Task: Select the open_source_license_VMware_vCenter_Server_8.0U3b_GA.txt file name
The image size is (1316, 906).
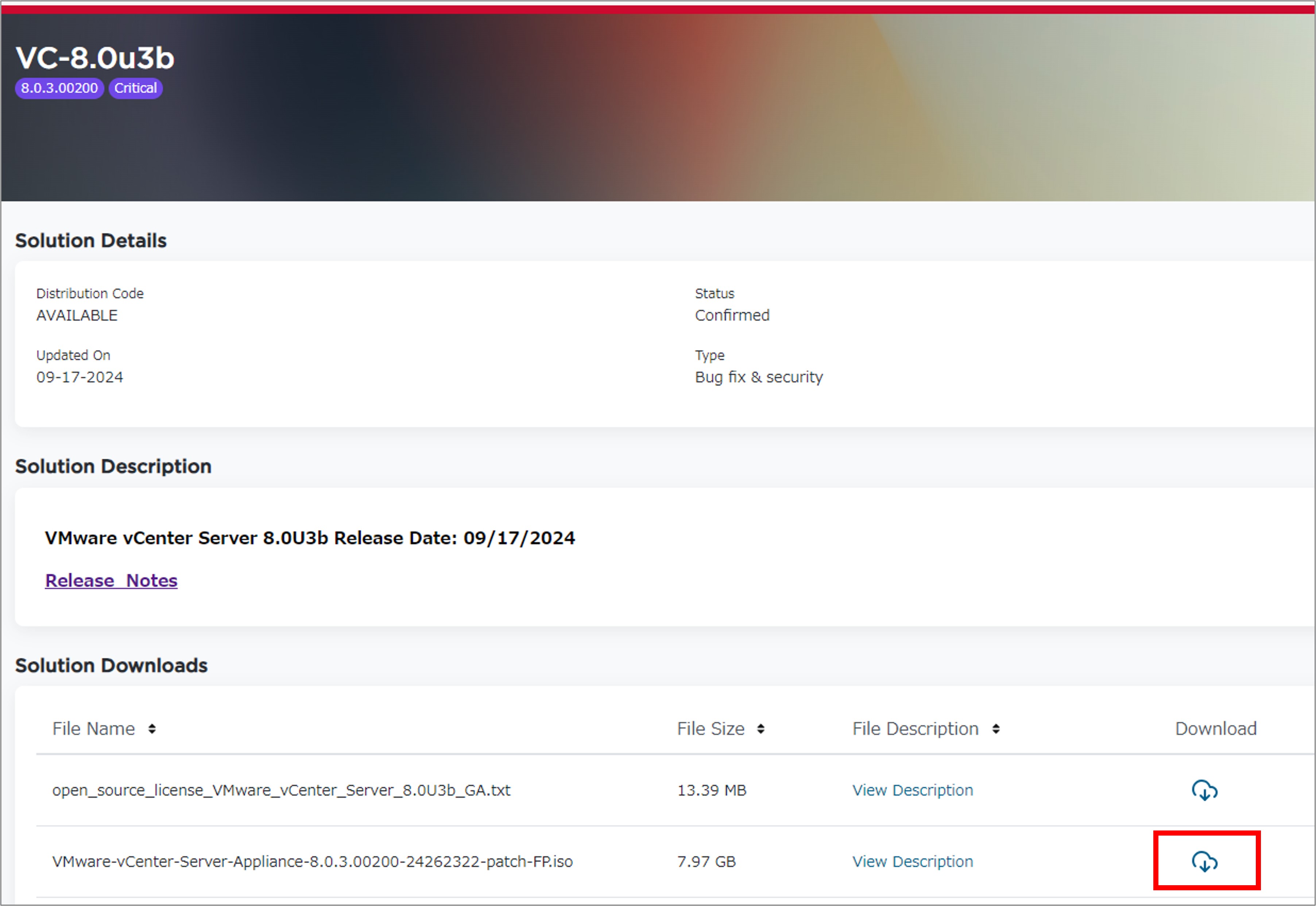Action: point(282,790)
